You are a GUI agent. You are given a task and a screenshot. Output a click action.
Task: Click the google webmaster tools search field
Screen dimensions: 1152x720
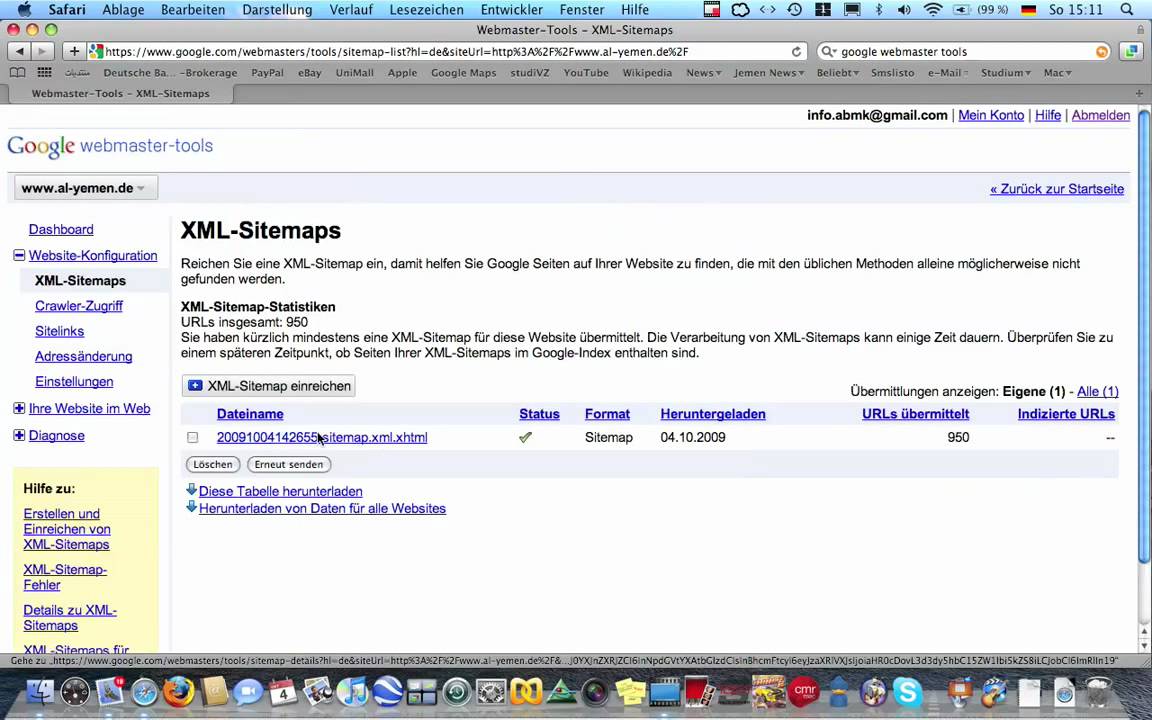[x=962, y=51]
